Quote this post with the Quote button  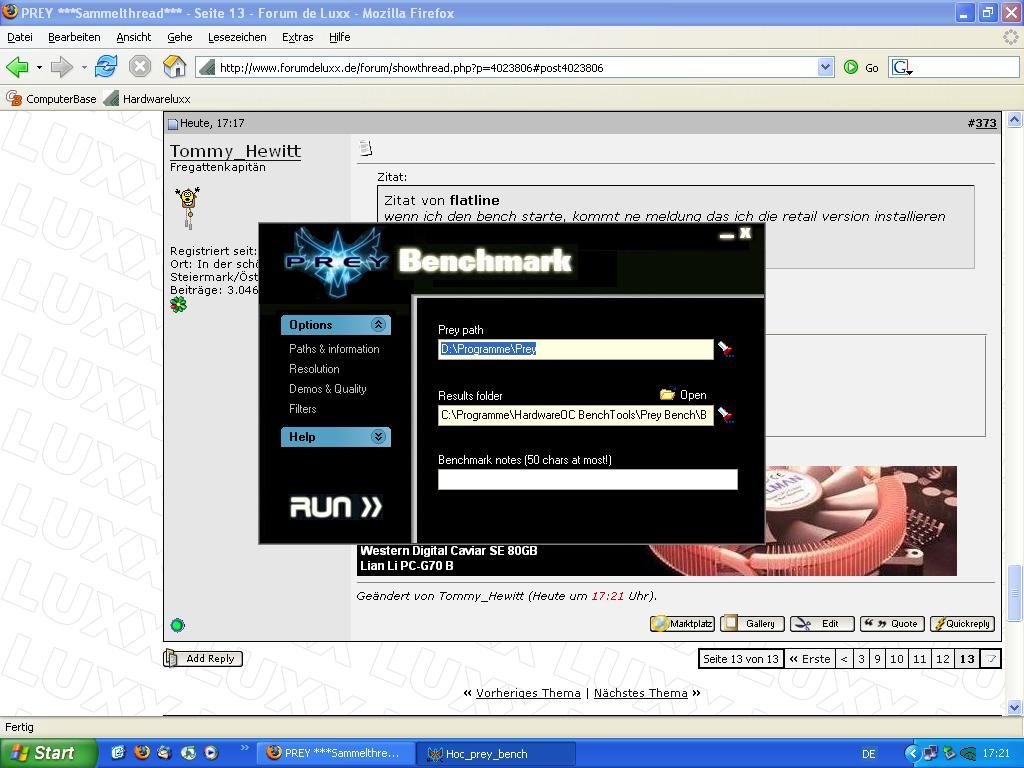892,624
